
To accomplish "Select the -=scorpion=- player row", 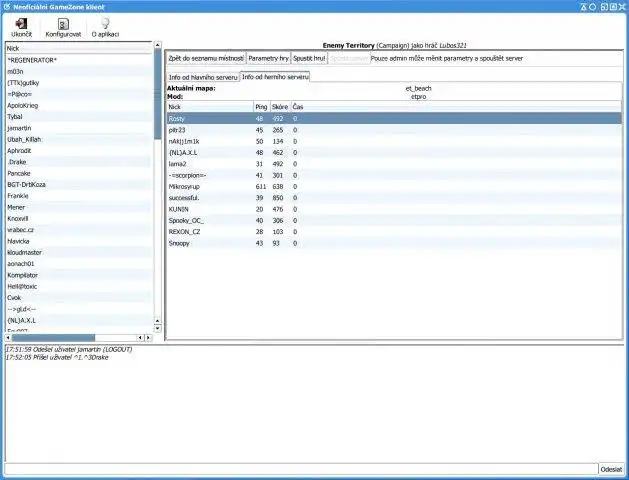I will (x=394, y=175).
